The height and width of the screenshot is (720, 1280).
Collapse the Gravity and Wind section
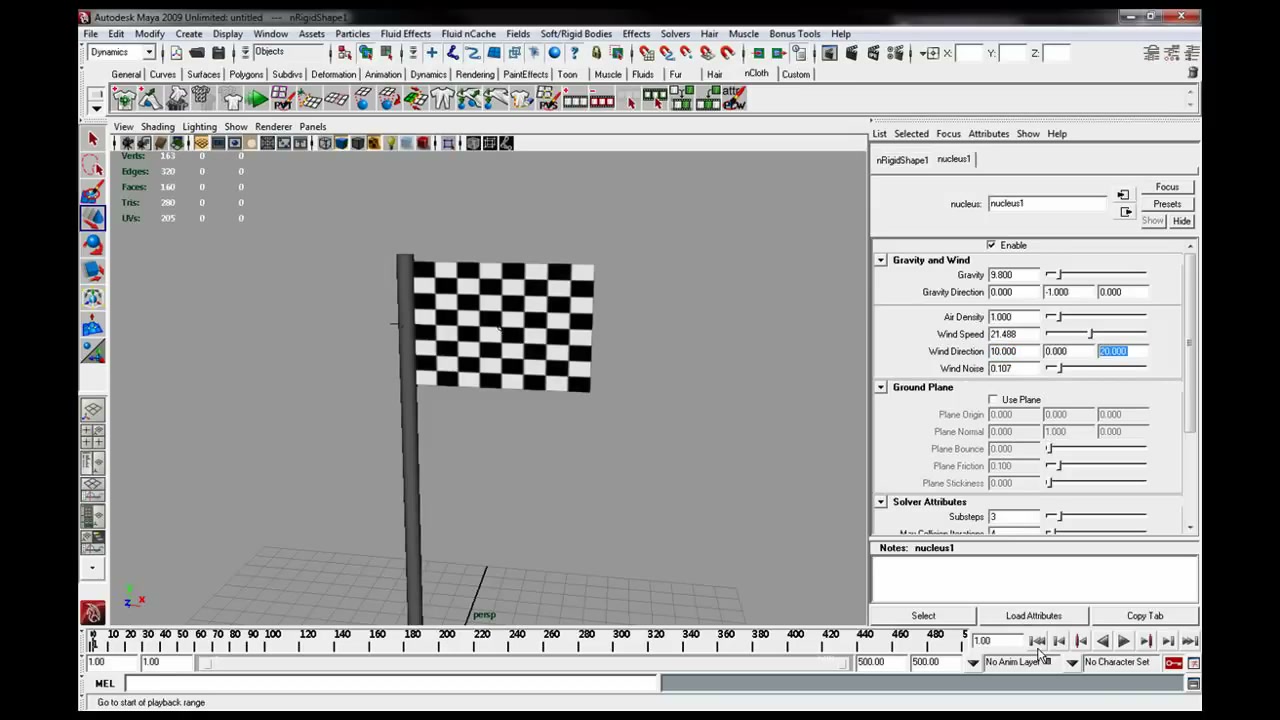click(x=881, y=260)
